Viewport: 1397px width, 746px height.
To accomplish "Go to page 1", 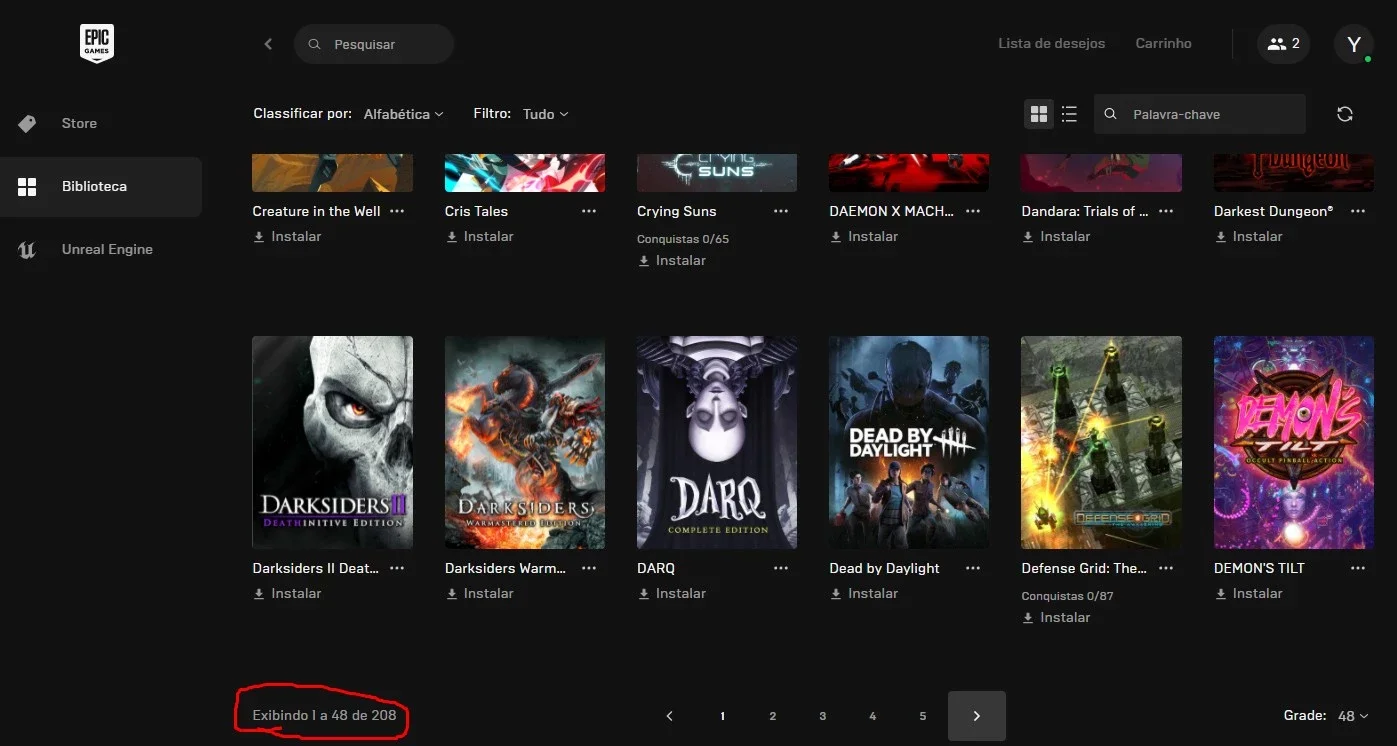I will (722, 716).
